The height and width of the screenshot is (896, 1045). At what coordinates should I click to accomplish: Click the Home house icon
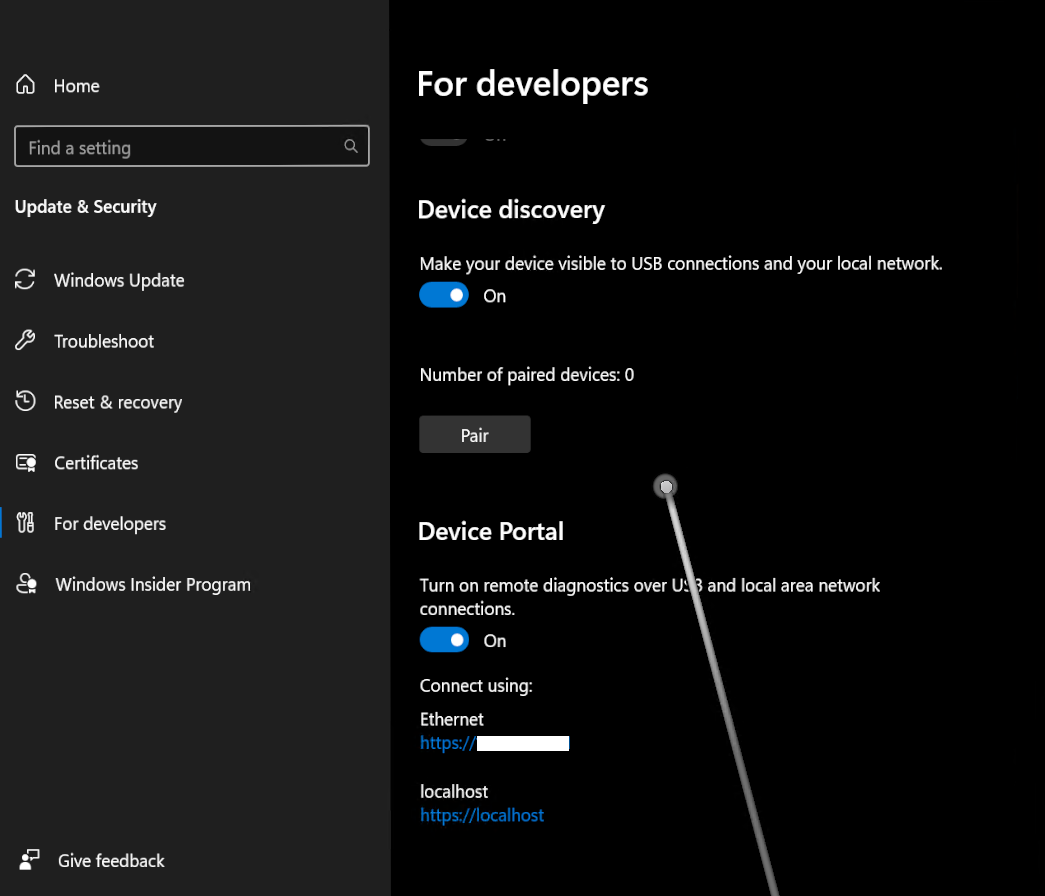click(x=25, y=85)
